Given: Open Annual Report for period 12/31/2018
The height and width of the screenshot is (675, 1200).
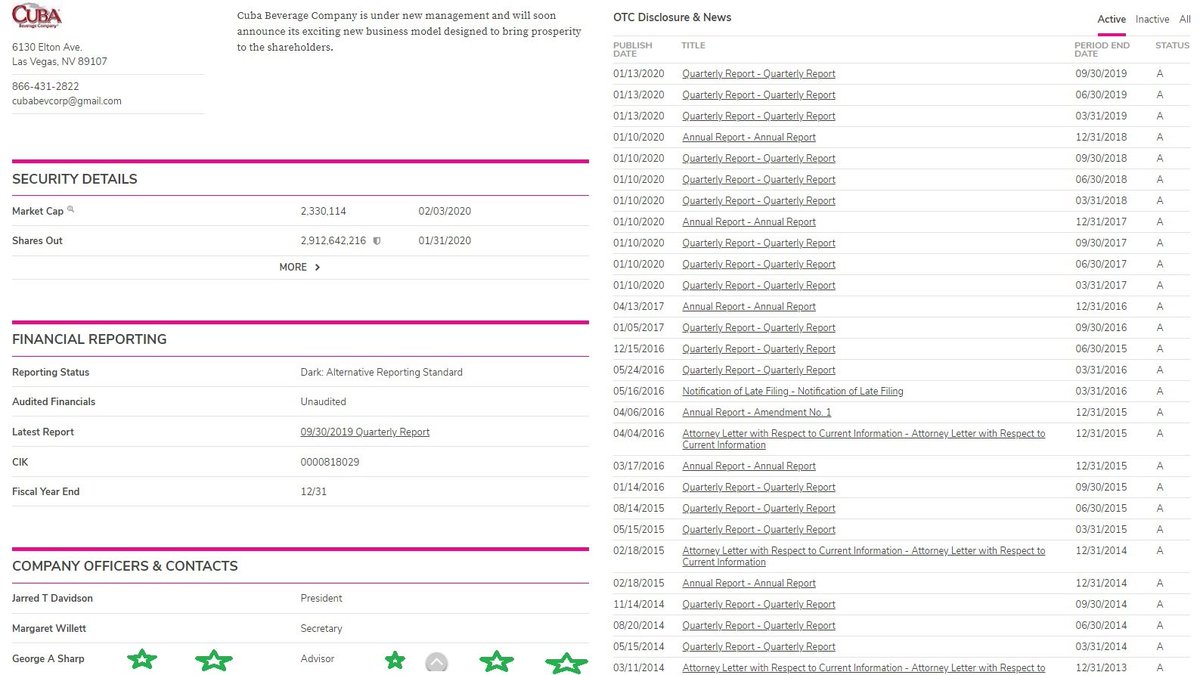Looking at the screenshot, I should click(749, 137).
